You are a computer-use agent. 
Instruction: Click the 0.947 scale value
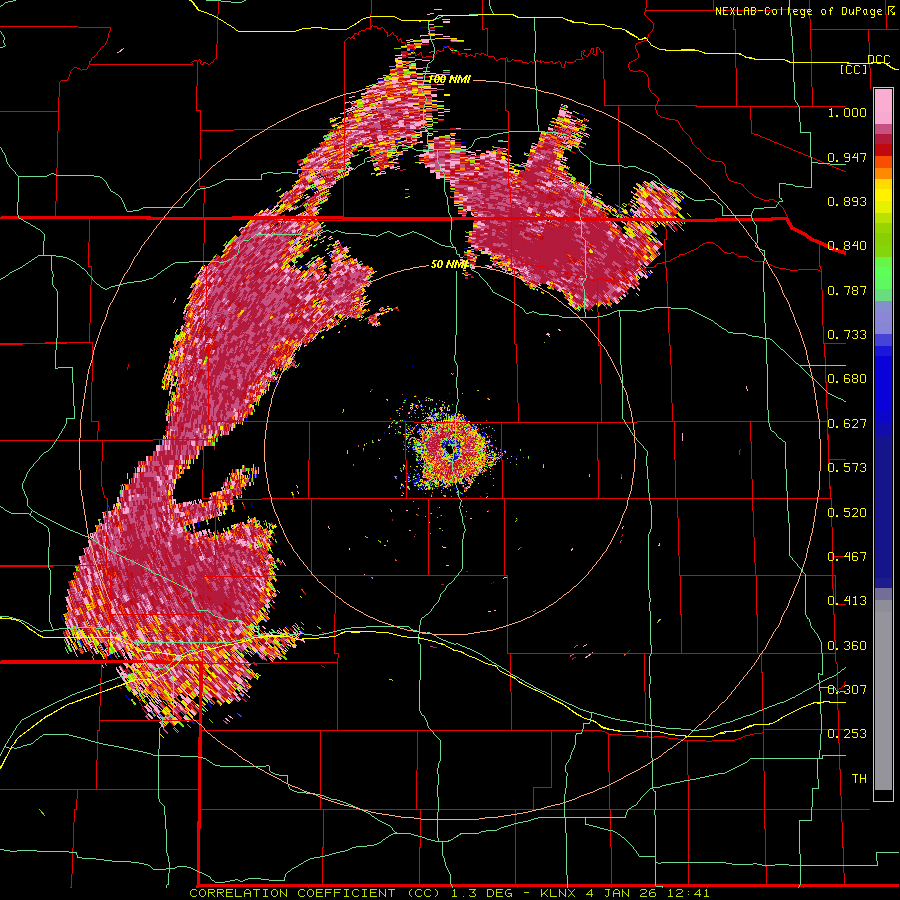pyautogui.click(x=847, y=157)
